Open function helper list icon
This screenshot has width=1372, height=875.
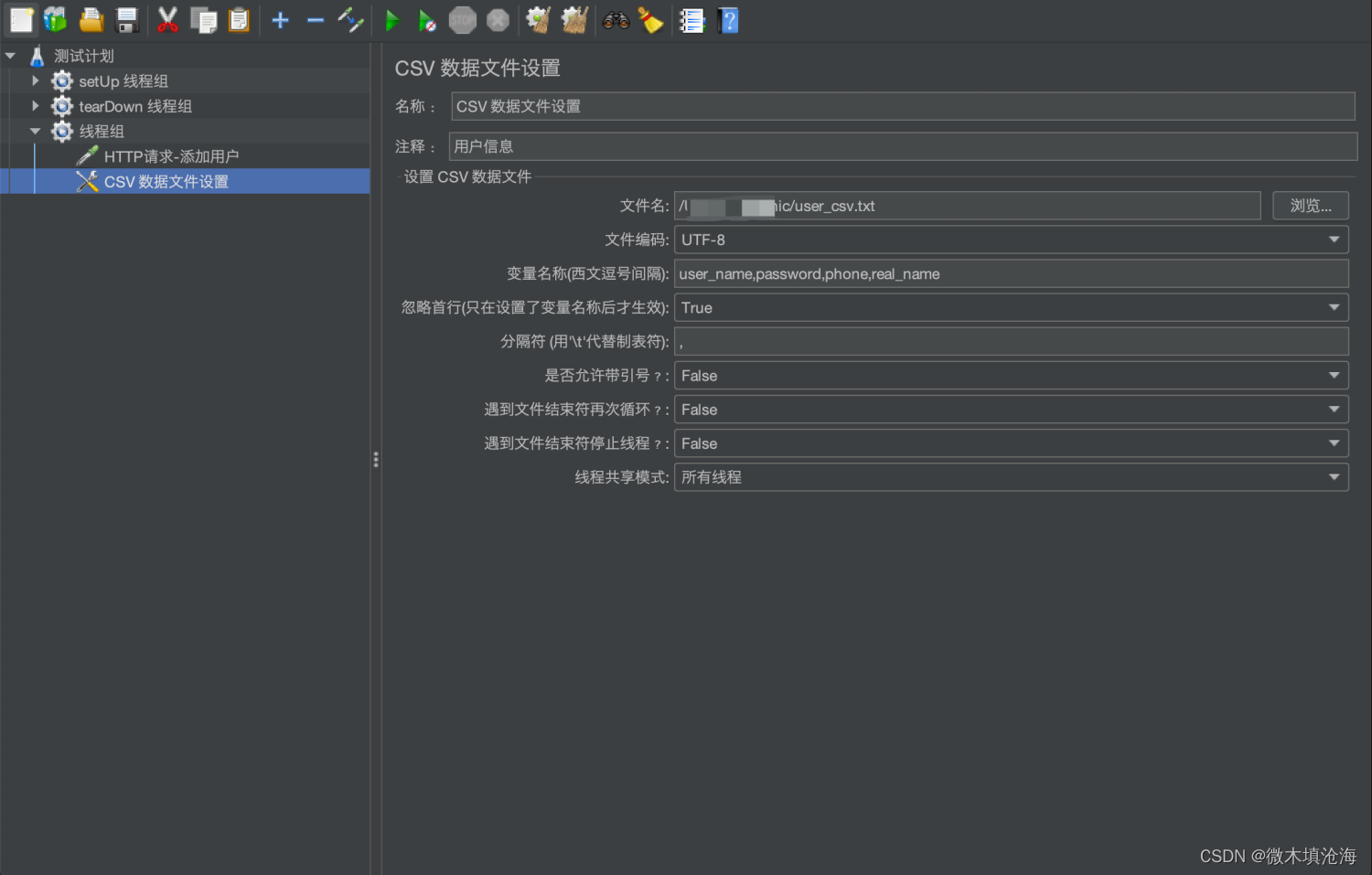[x=691, y=20]
